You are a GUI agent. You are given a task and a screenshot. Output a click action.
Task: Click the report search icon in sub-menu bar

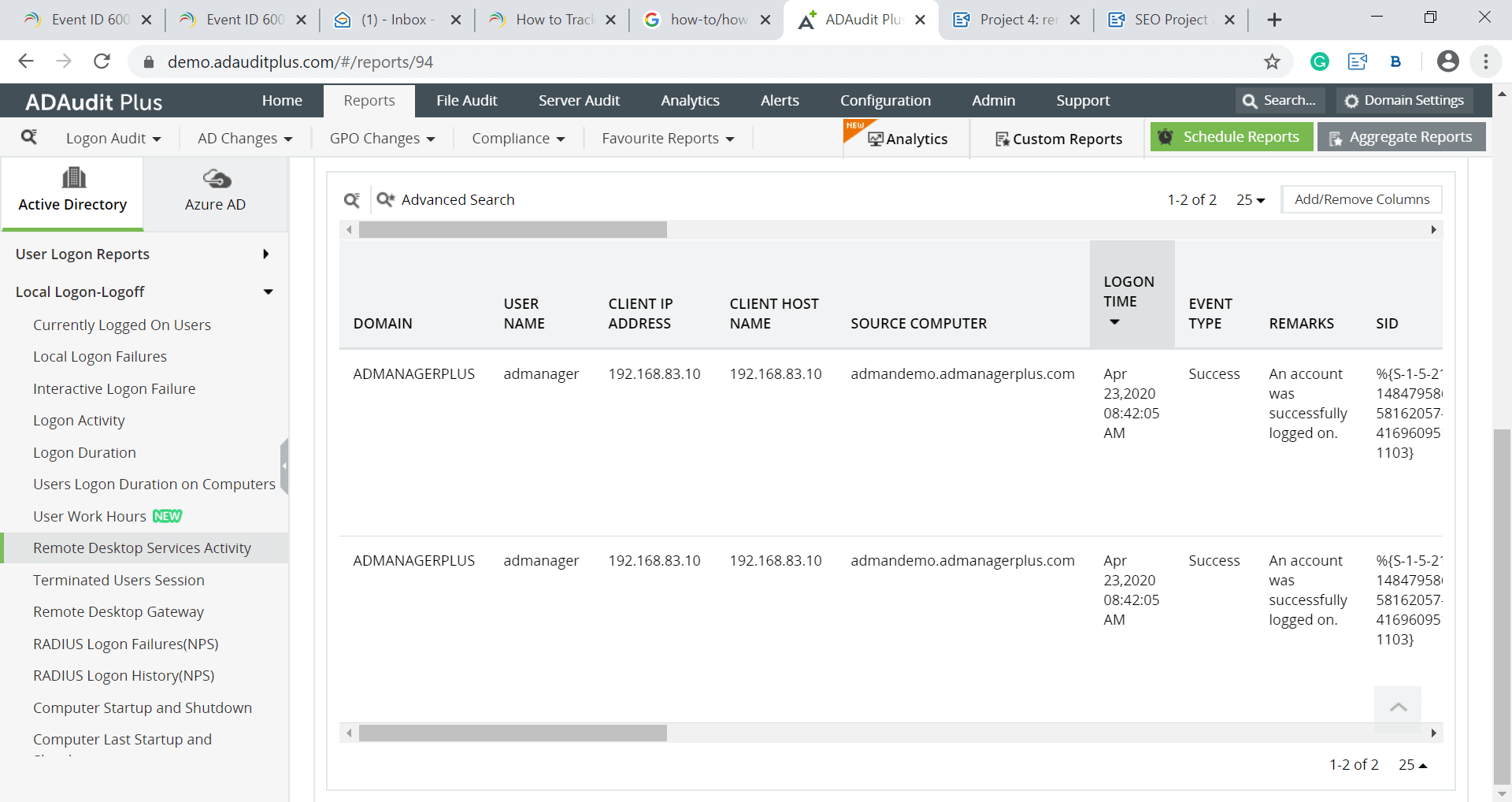click(29, 138)
